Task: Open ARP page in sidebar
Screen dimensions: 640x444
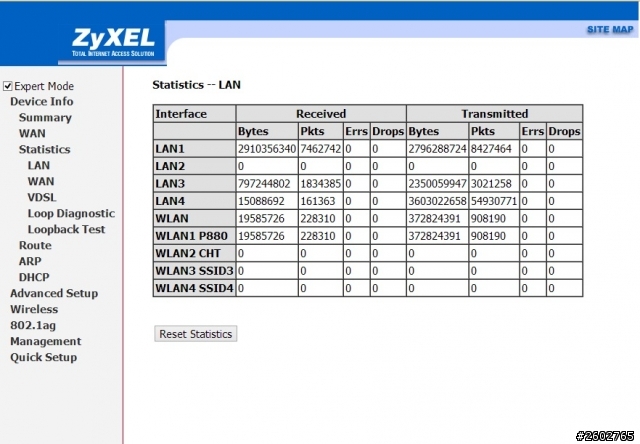Action: pos(30,261)
